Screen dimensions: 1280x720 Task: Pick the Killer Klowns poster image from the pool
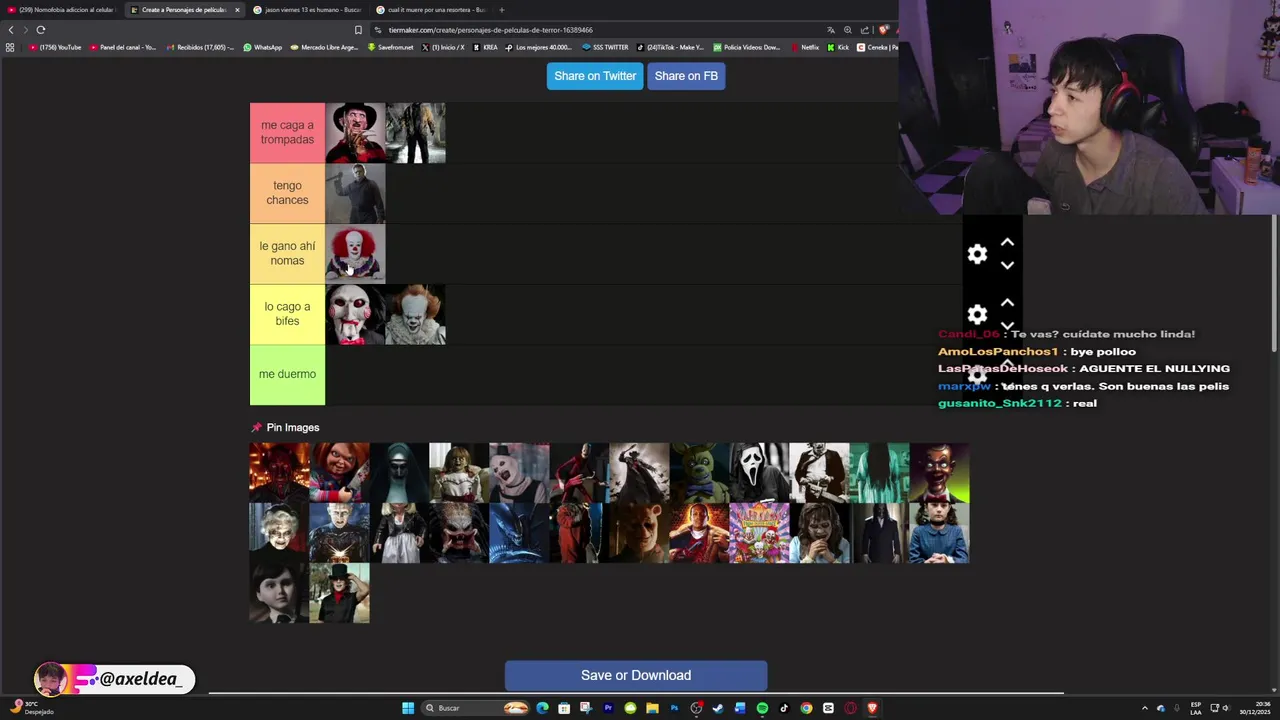(759, 533)
